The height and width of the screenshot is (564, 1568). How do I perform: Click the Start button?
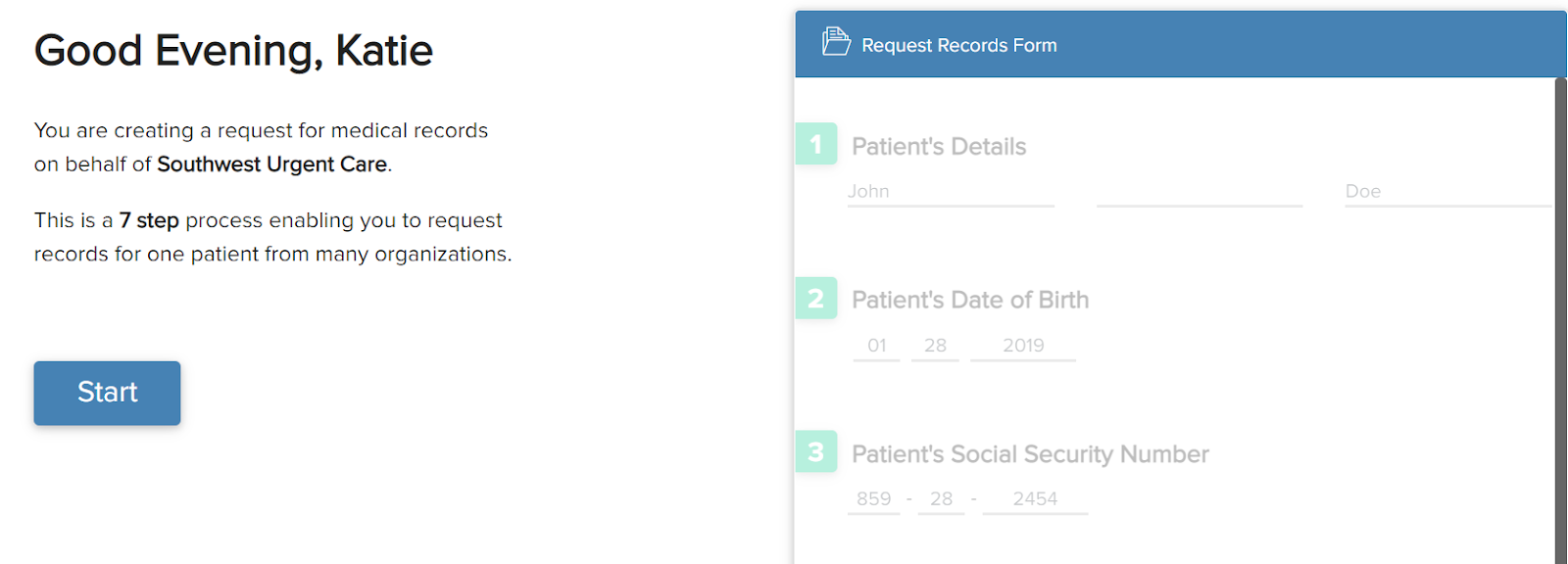coord(107,393)
